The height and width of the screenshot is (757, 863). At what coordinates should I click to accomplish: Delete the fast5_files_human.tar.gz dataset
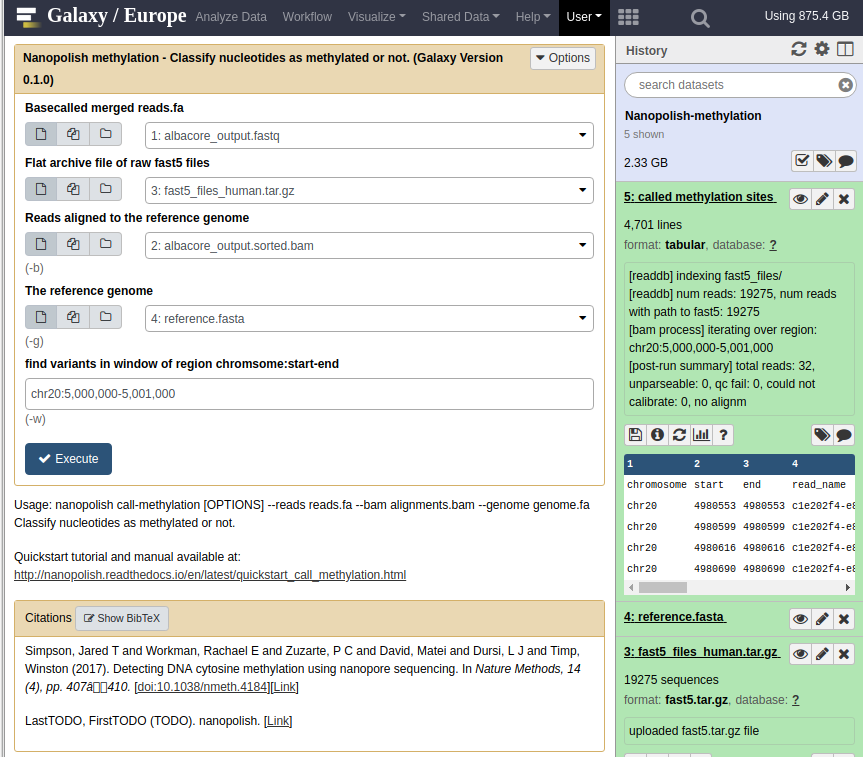click(844, 654)
